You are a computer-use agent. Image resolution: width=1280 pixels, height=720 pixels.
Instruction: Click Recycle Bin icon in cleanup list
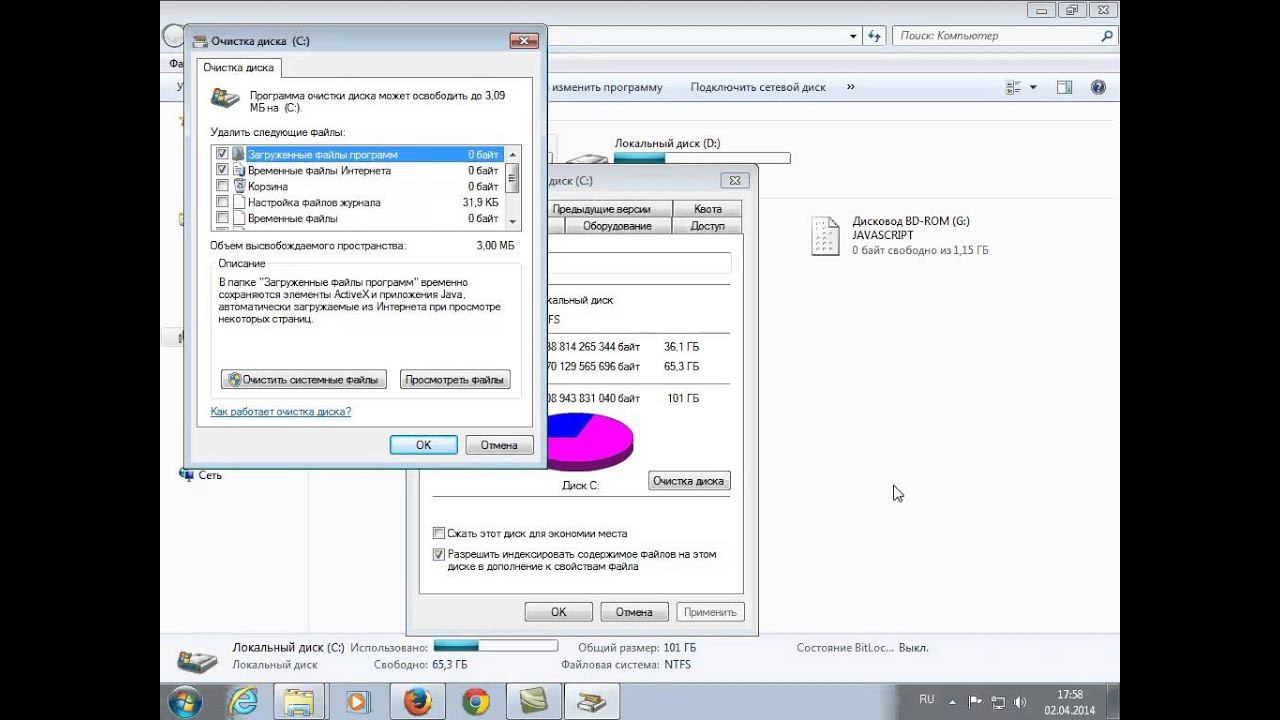pos(239,186)
